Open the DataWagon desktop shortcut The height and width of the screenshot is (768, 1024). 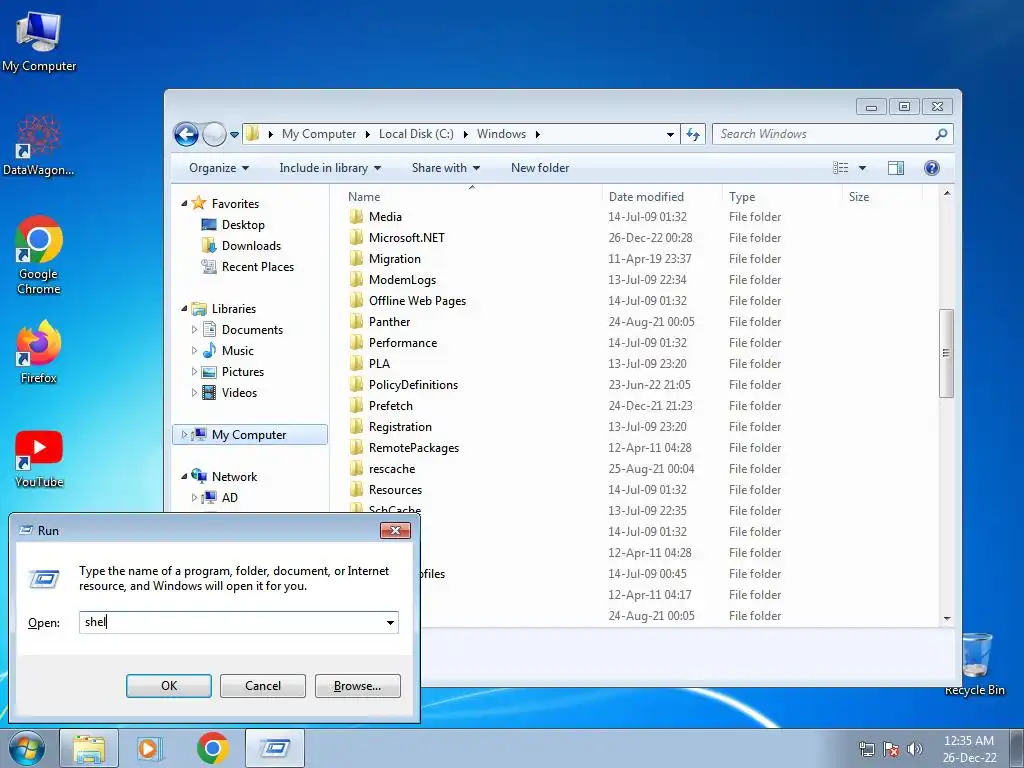pos(39,145)
